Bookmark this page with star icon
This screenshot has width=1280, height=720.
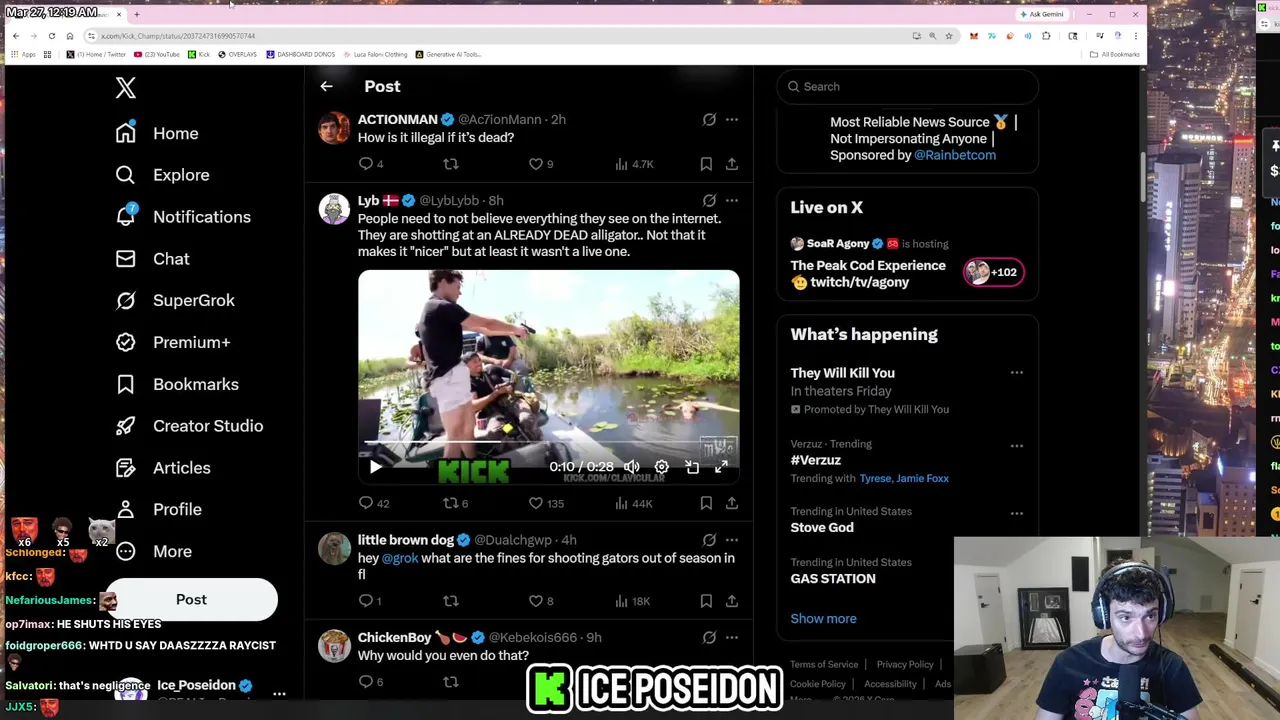click(948, 36)
